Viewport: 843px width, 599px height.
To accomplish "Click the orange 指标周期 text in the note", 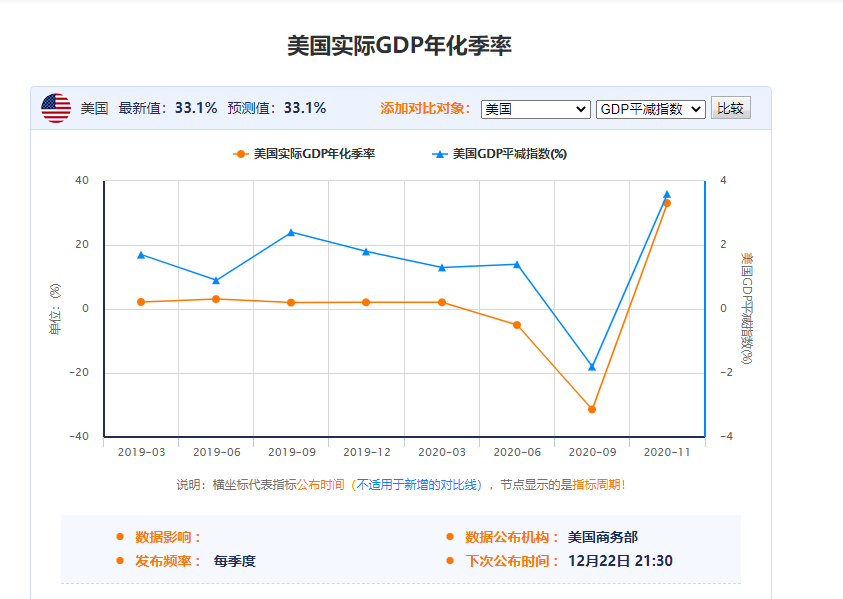I will coord(596,485).
